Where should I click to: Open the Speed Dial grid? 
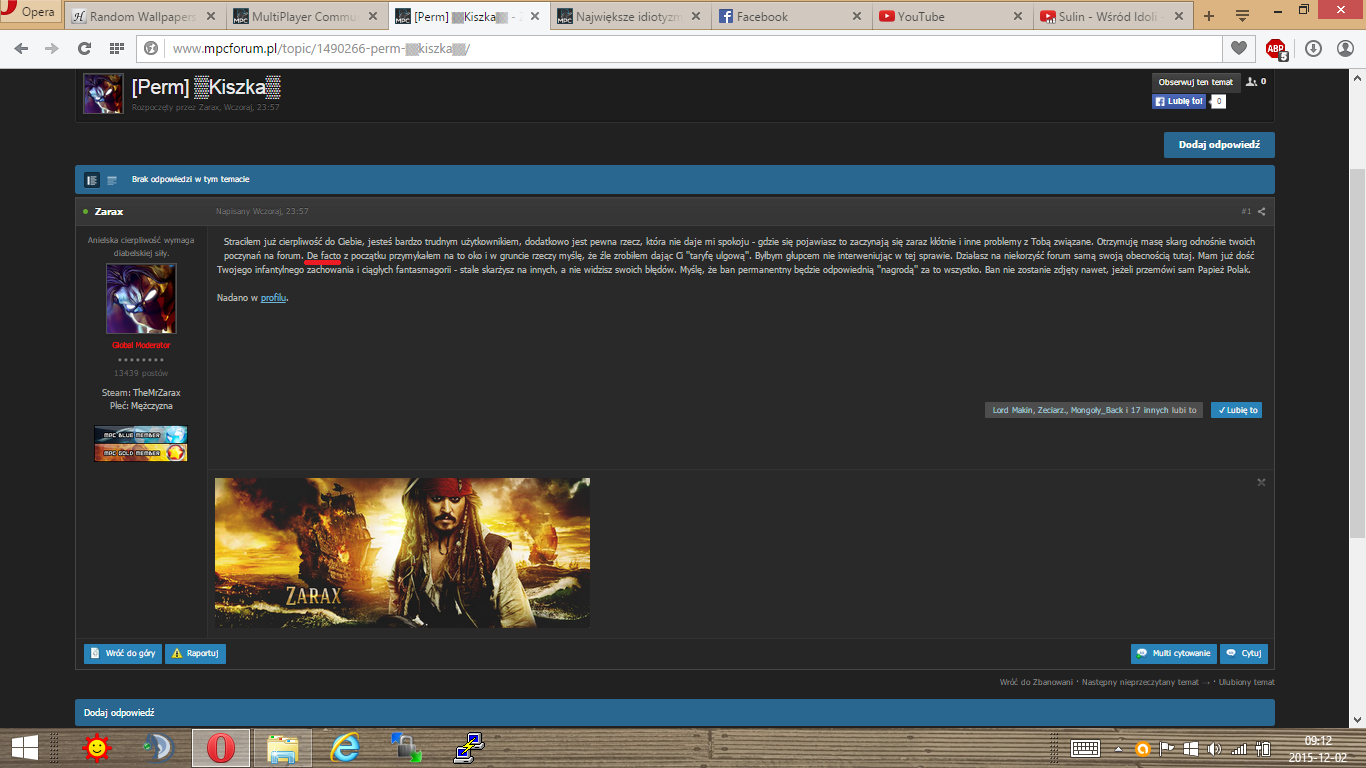click(117, 48)
